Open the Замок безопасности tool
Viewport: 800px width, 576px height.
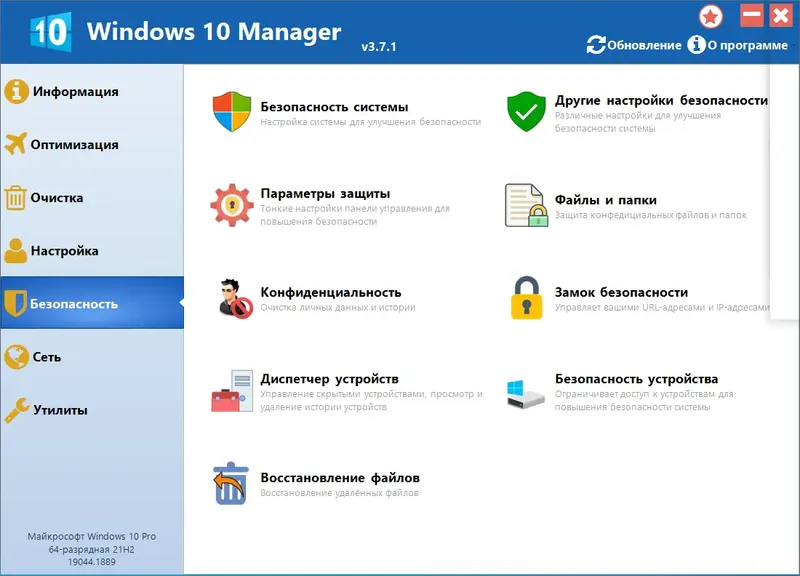[621, 292]
